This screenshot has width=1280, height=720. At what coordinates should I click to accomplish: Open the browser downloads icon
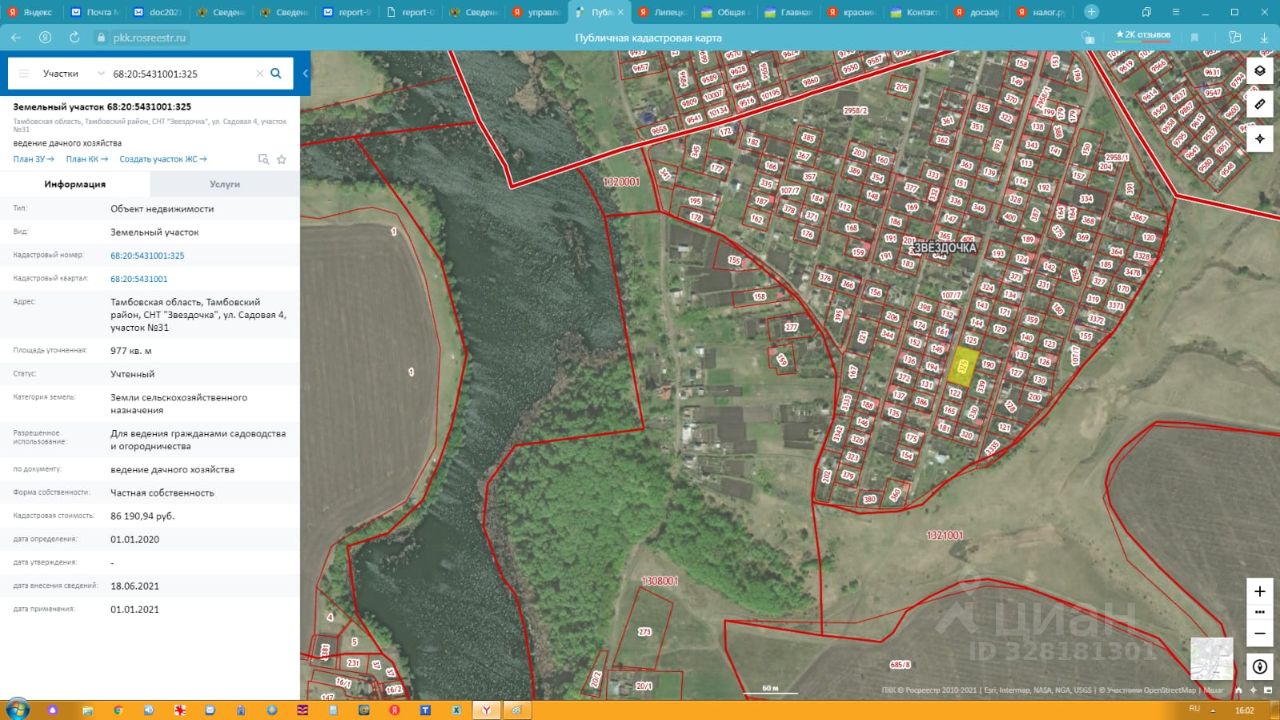point(1263,37)
